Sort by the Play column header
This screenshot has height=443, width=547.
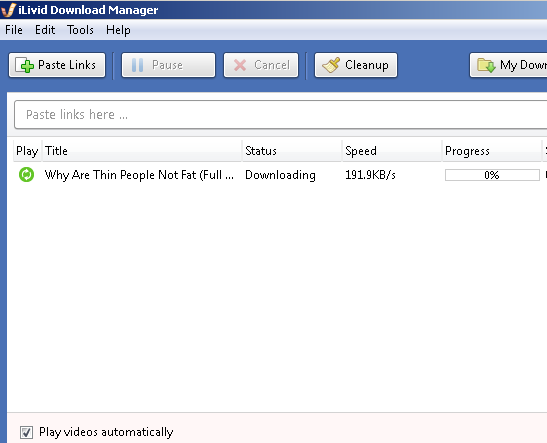tap(27, 151)
